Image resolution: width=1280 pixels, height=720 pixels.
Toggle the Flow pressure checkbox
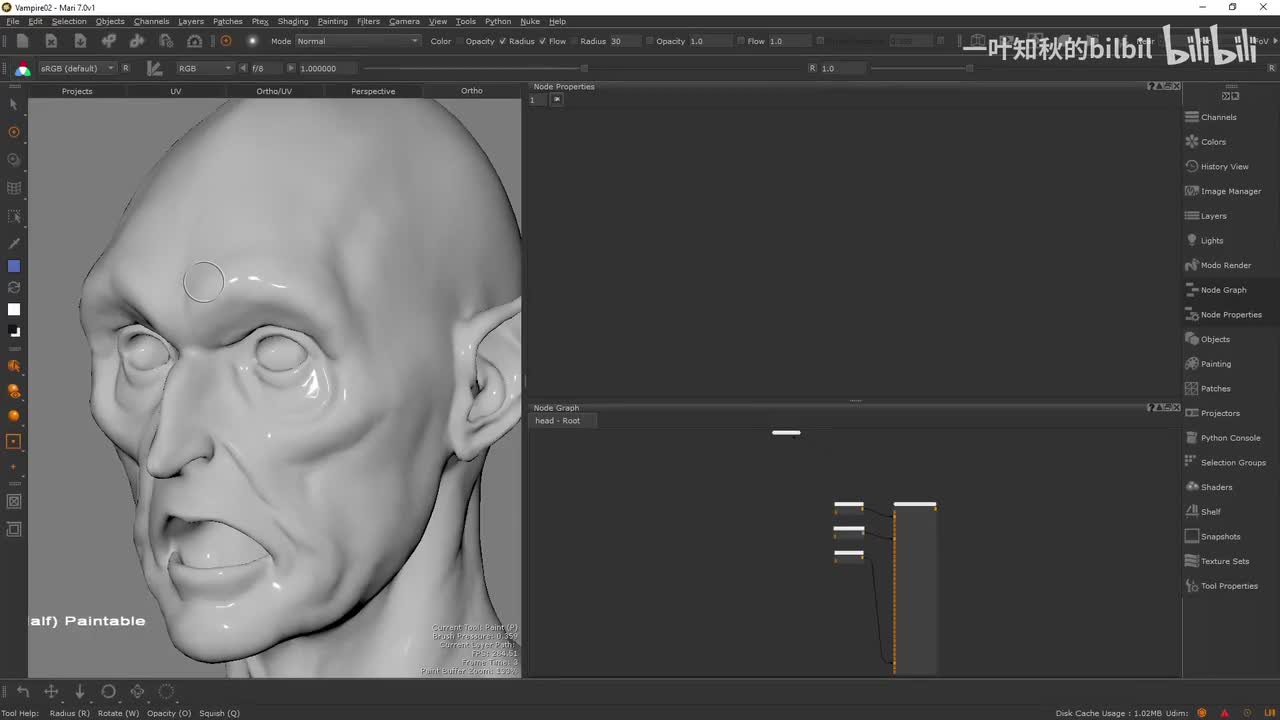[543, 41]
